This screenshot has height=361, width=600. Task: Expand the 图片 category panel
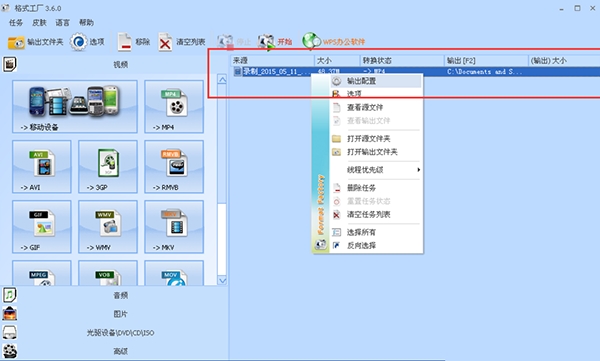pos(115,314)
